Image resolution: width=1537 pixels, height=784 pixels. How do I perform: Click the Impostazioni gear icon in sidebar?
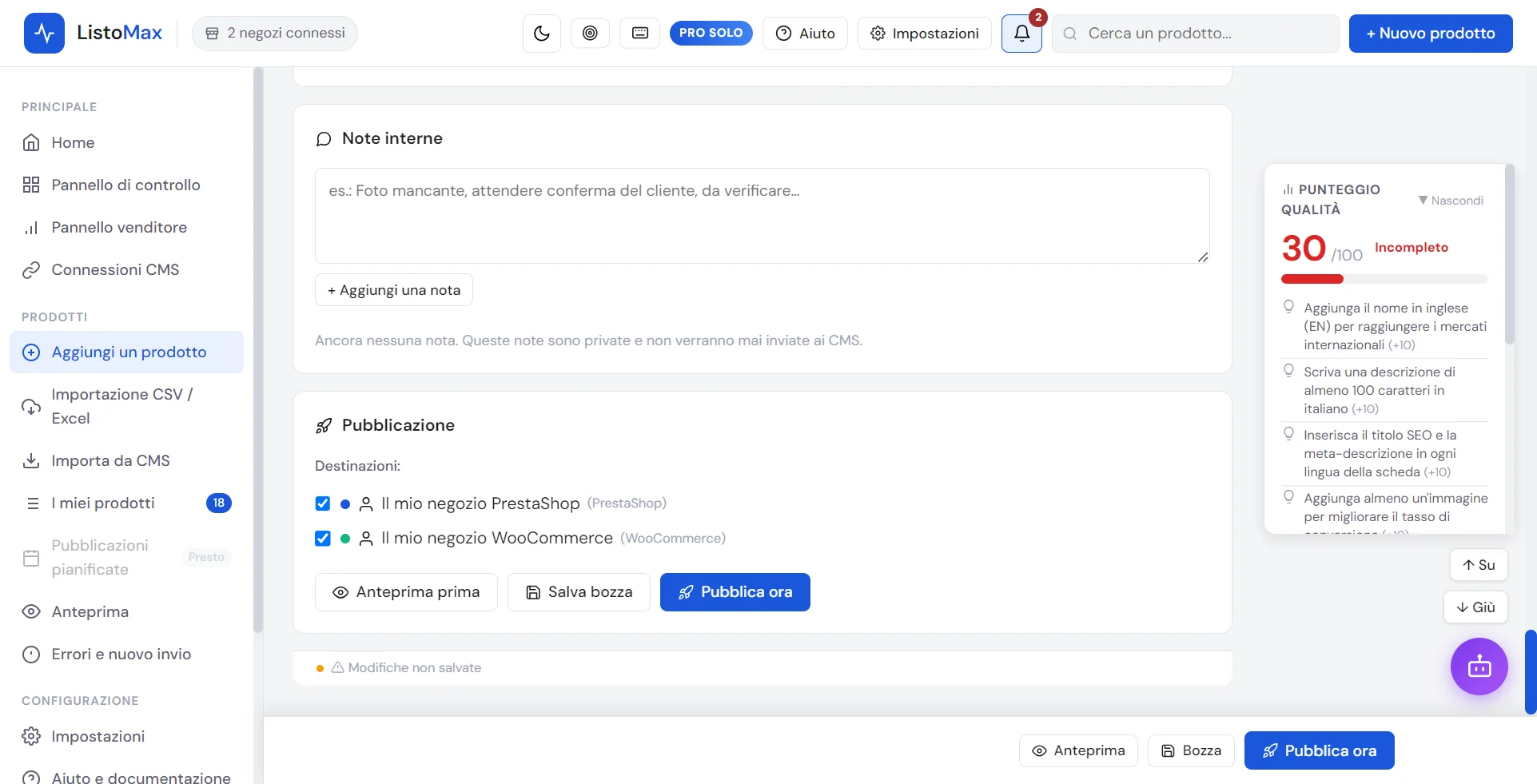[31, 737]
